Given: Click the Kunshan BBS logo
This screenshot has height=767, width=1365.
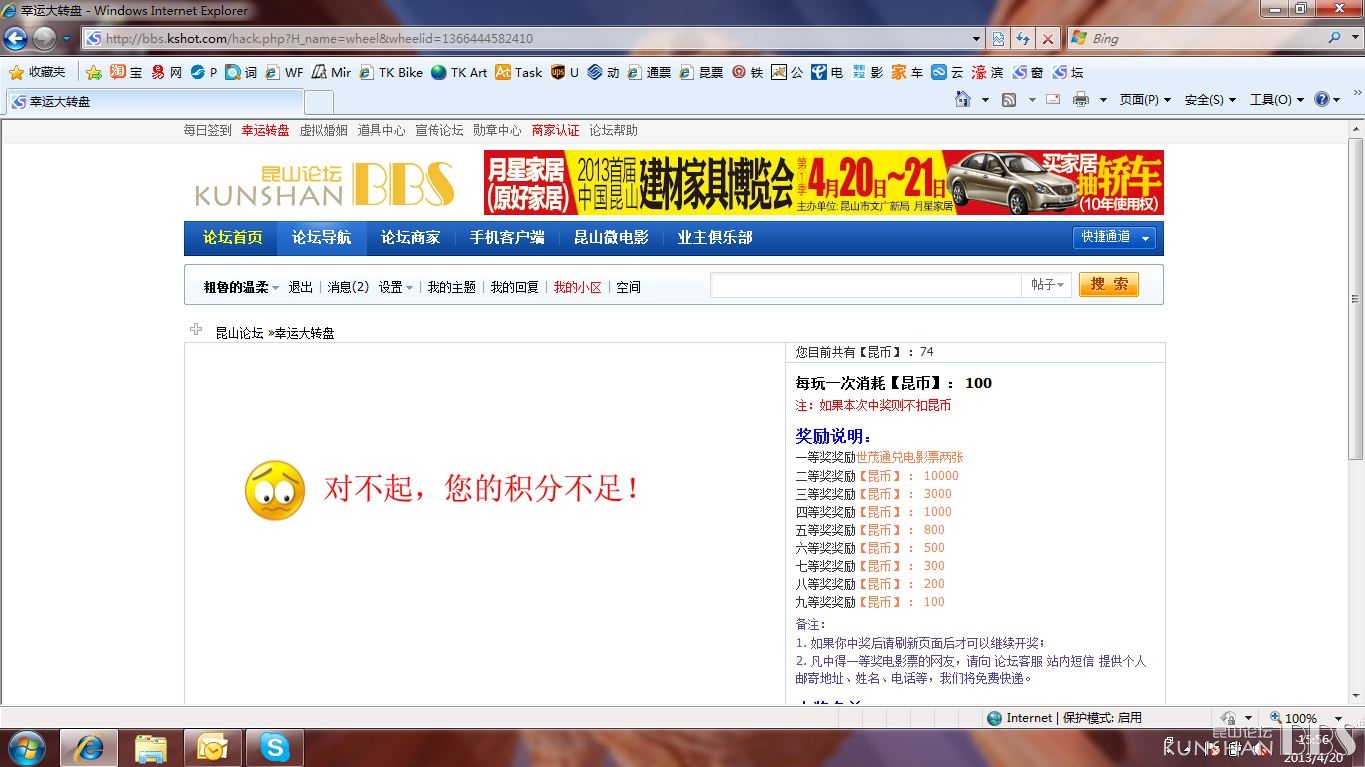Looking at the screenshot, I should [325, 184].
